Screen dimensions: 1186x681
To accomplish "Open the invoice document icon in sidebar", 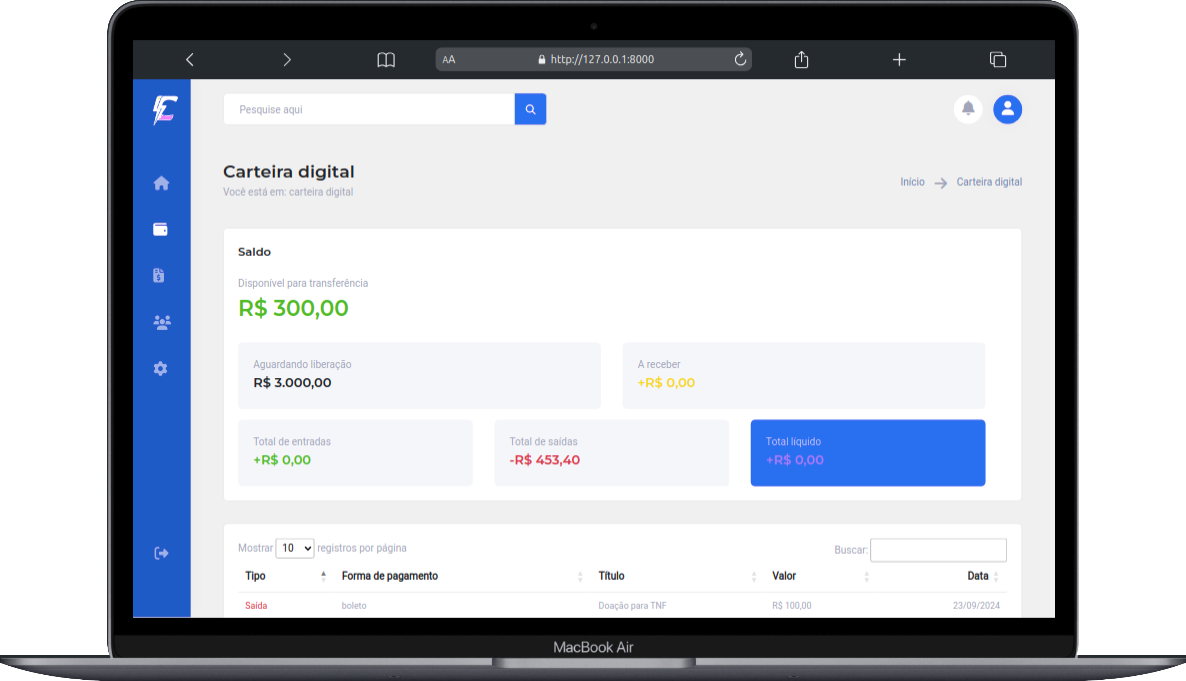I will [x=159, y=275].
